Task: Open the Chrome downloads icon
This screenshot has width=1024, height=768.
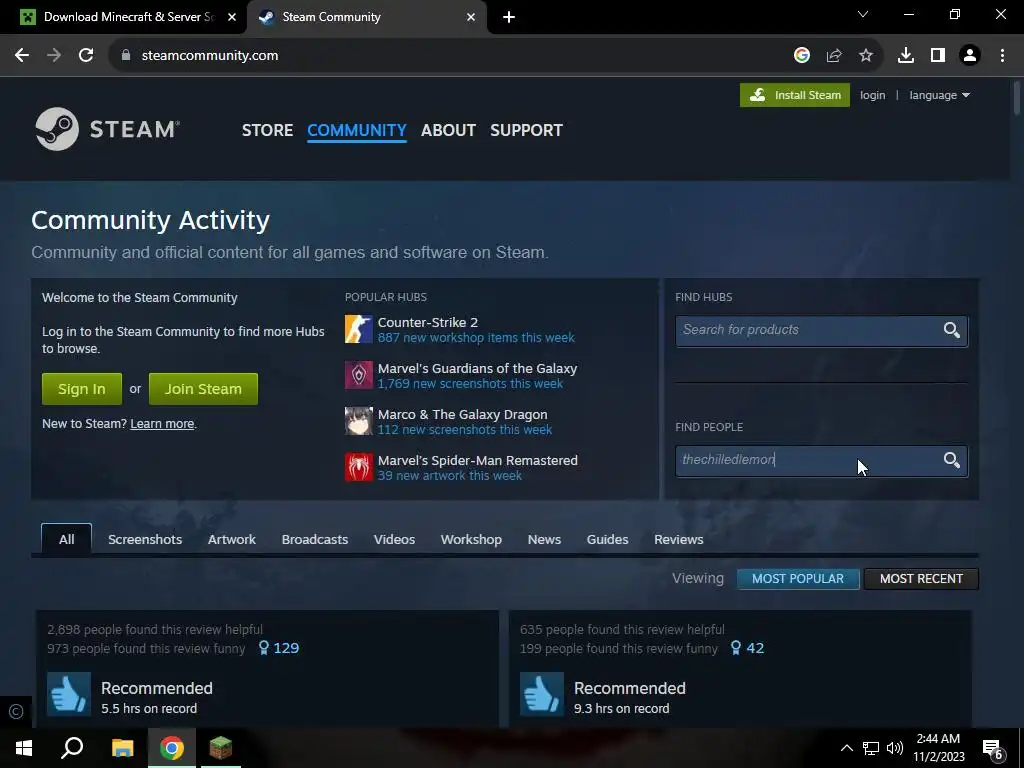Action: [906, 56]
